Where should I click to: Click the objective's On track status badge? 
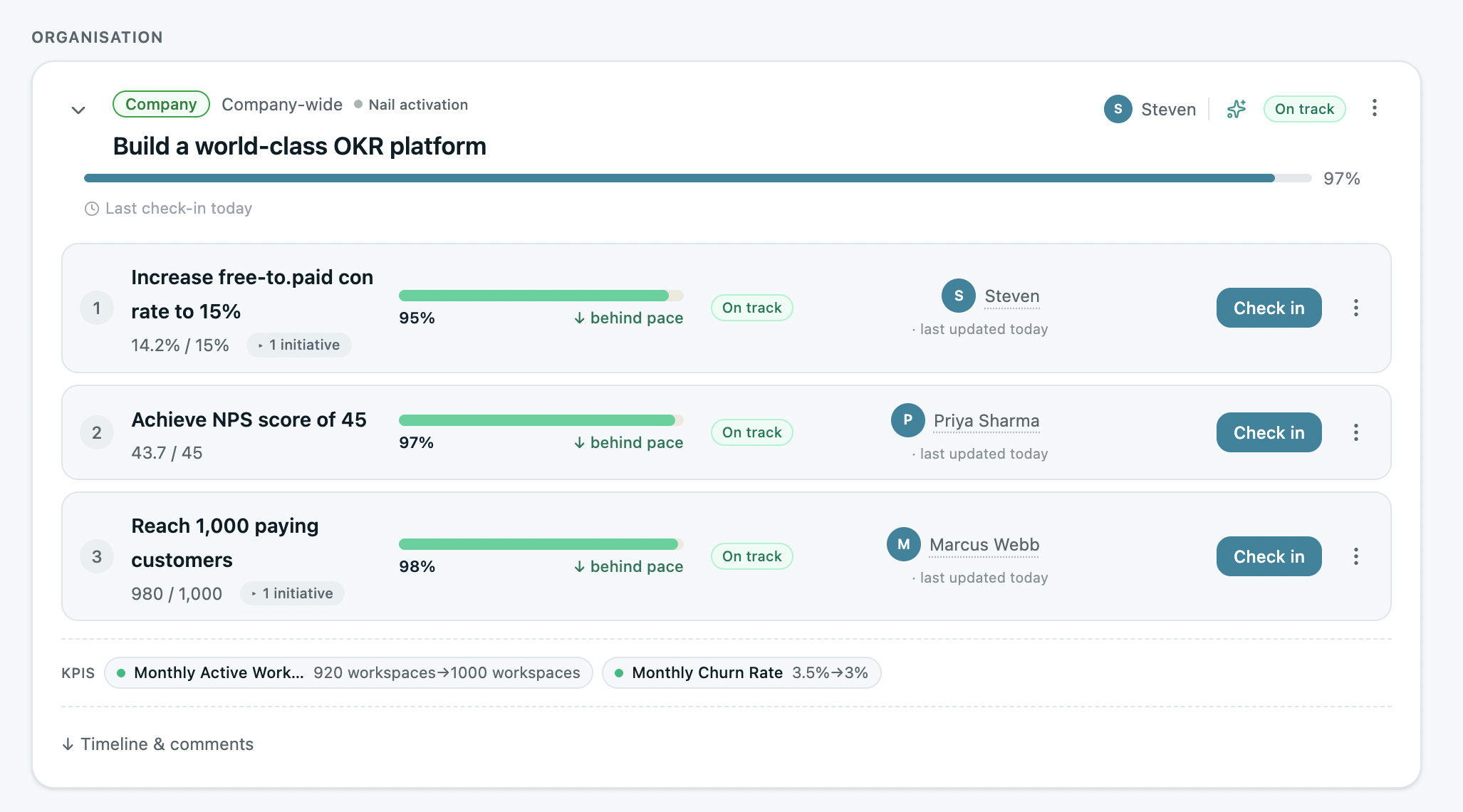(1305, 109)
